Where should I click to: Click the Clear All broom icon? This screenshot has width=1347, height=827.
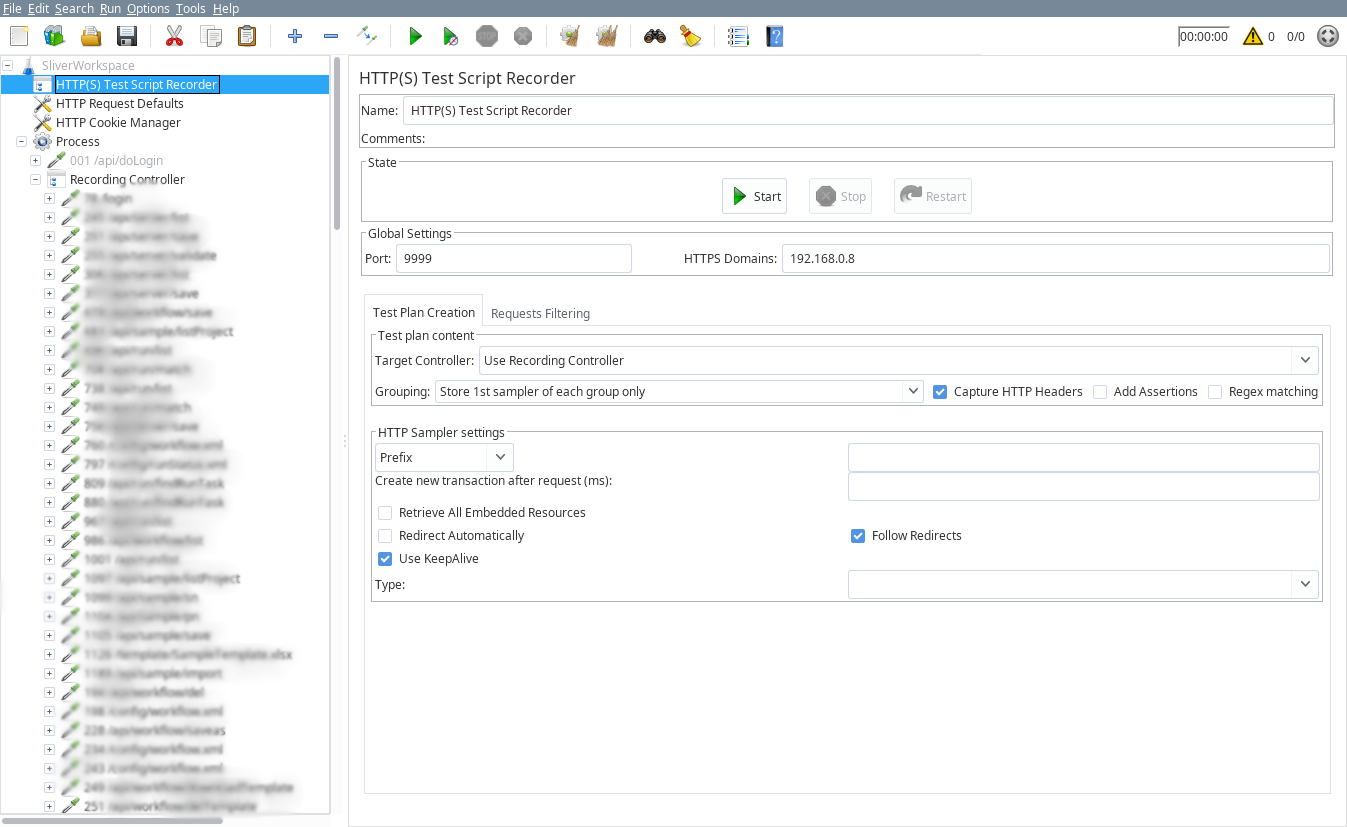(607, 37)
